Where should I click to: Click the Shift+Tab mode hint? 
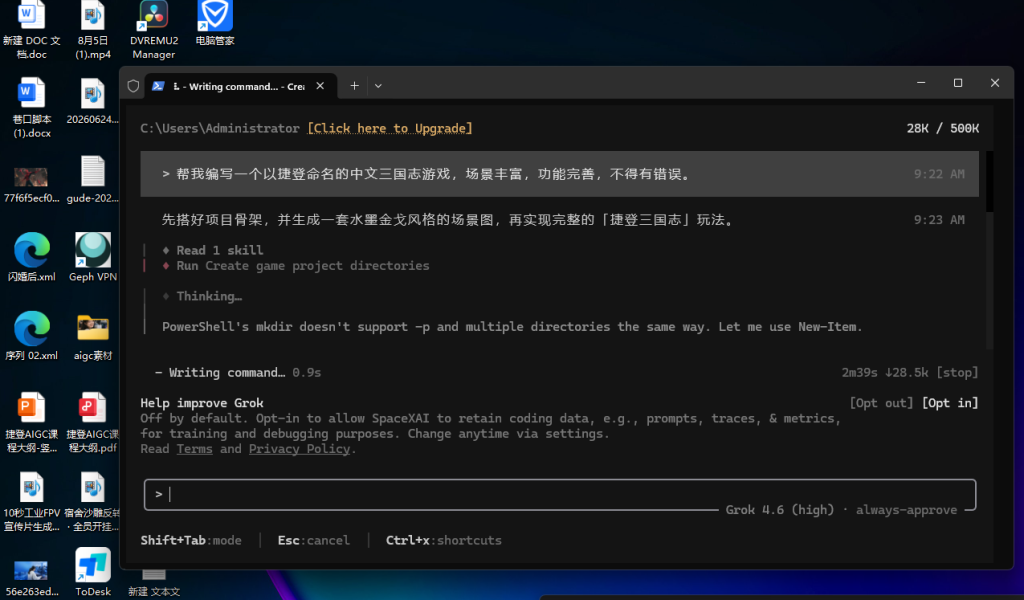pos(191,541)
